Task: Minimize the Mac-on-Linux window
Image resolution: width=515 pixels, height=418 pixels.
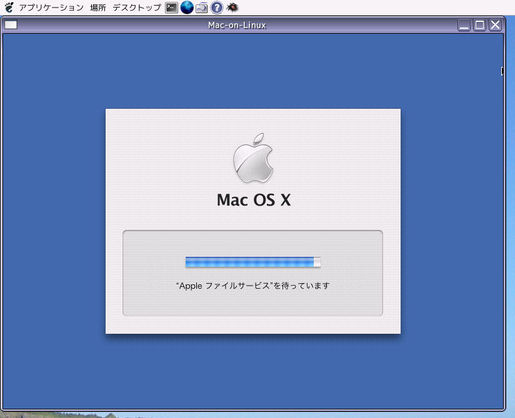Action: point(464,25)
